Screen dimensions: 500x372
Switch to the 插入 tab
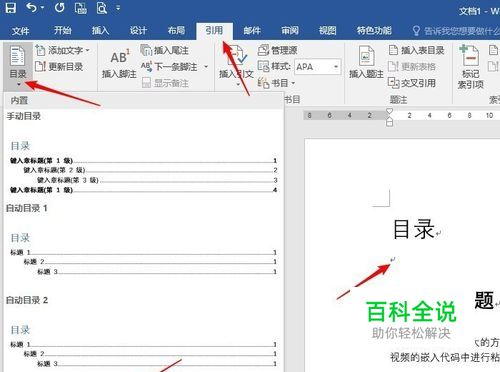(101, 31)
